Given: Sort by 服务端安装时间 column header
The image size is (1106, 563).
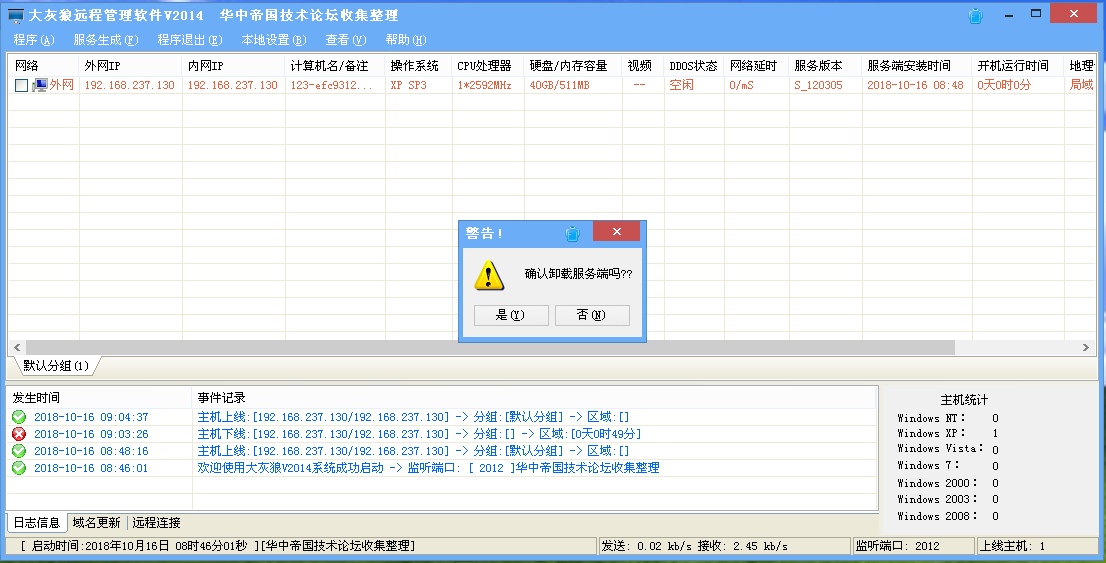Looking at the screenshot, I should tap(916, 66).
